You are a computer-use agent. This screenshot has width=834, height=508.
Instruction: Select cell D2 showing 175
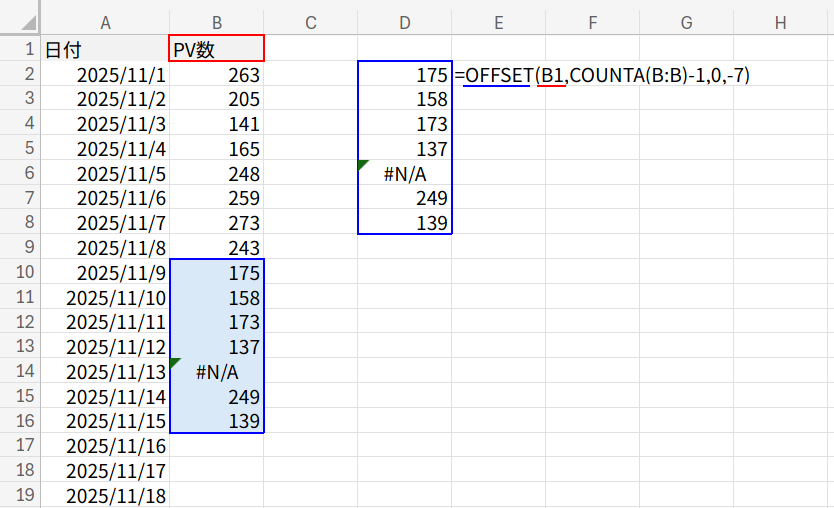coord(404,74)
